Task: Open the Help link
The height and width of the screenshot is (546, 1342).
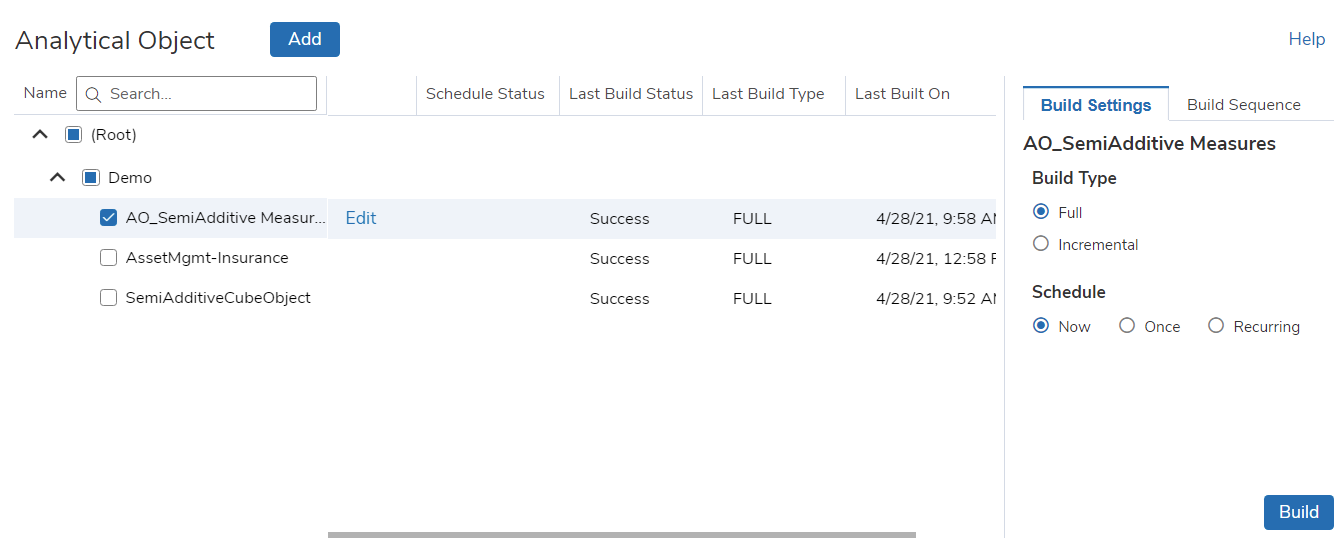Action: pos(1307,39)
